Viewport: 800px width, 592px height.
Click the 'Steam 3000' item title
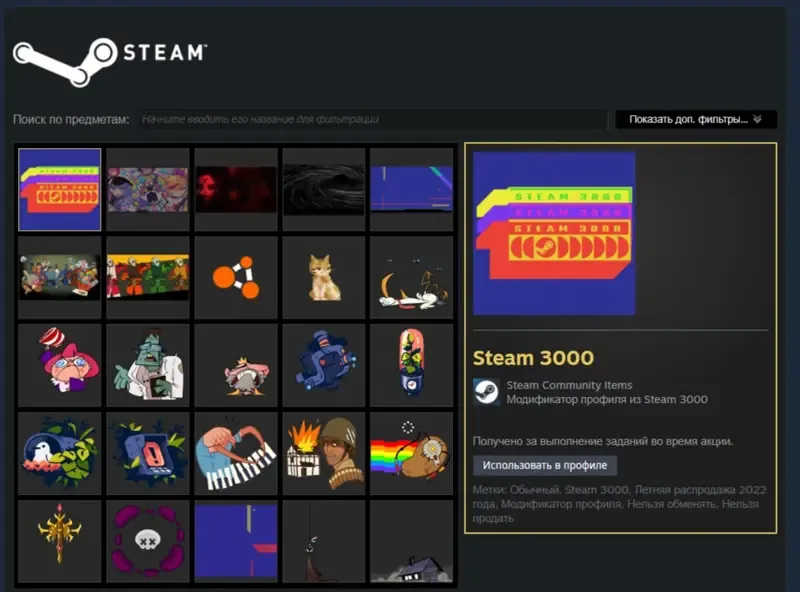coord(533,358)
